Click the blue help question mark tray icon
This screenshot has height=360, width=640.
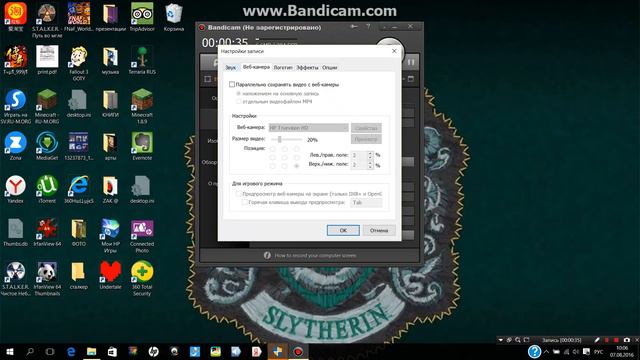[x=534, y=351]
